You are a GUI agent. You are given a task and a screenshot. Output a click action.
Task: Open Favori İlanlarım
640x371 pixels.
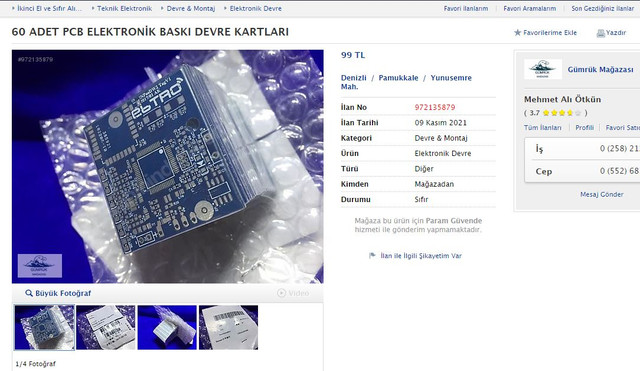tap(466, 8)
